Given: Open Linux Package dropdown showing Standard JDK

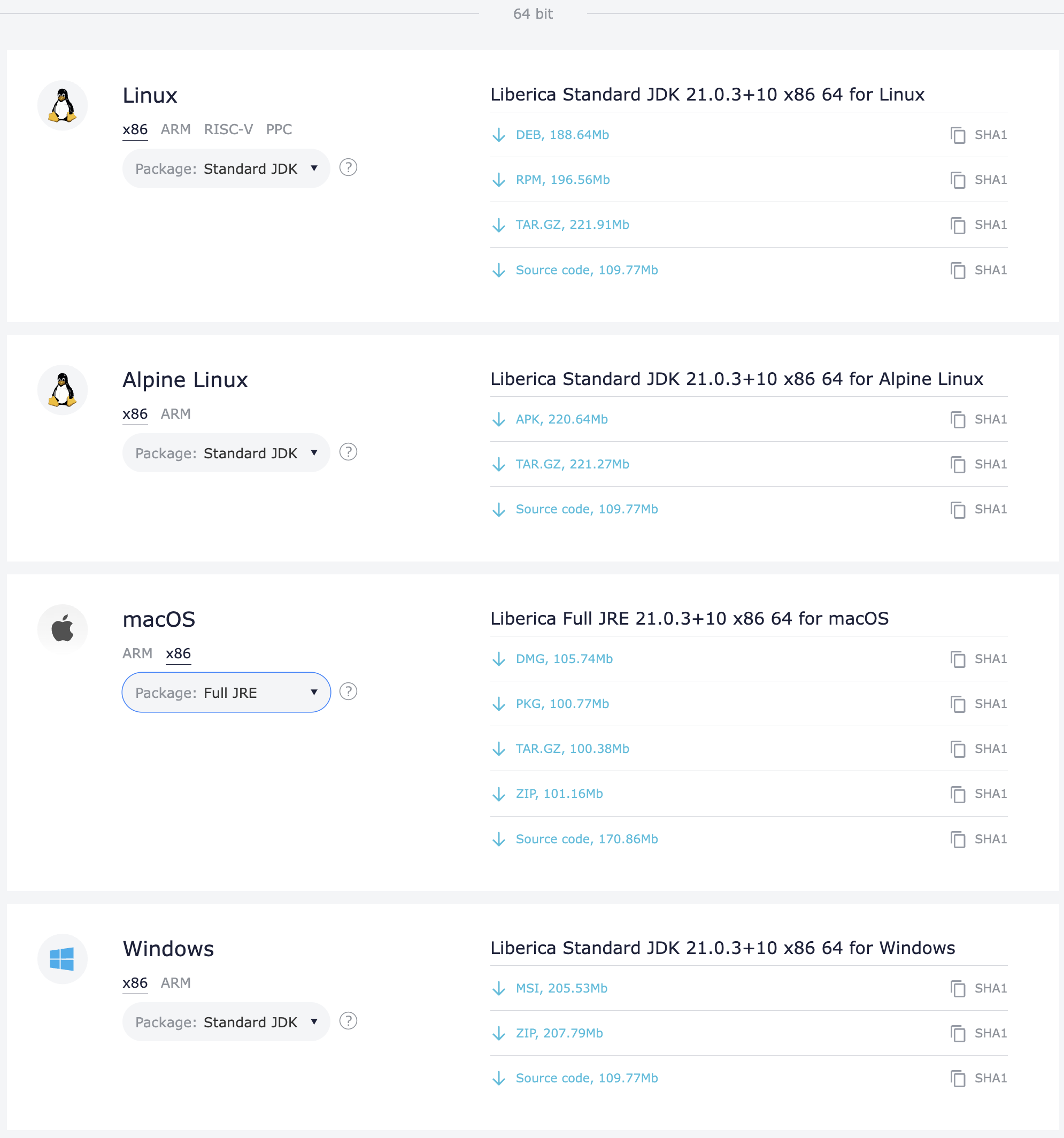Looking at the screenshot, I should click(x=226, y=169).
